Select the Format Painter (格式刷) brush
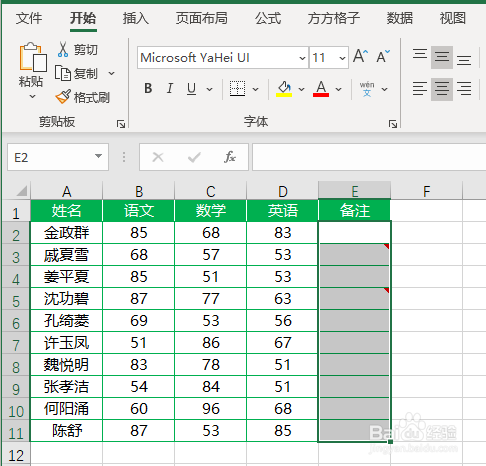Image resolution: width=486 pixels, height=466 pixels. 63,97
